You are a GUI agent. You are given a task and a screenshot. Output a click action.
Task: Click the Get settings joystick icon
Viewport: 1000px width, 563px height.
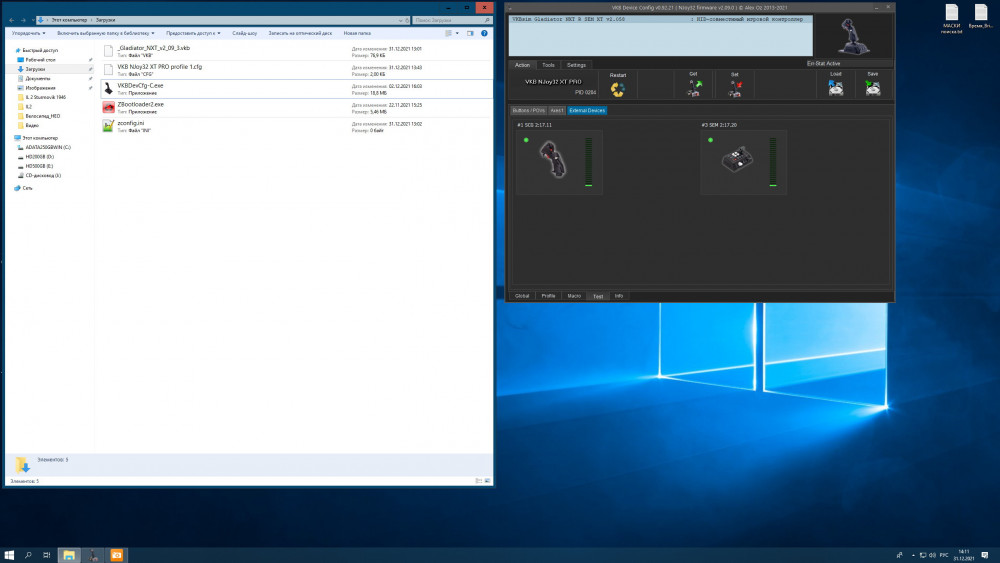(x=693, y=89)
